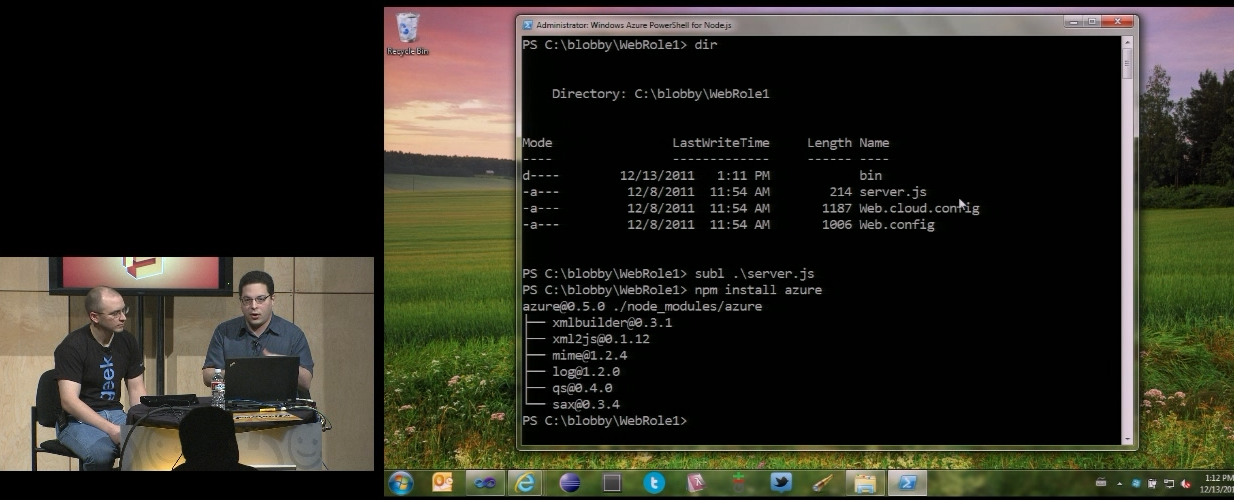Maximize the PowerShell window
1234x500 pixels.
[x=1092, y=22]
